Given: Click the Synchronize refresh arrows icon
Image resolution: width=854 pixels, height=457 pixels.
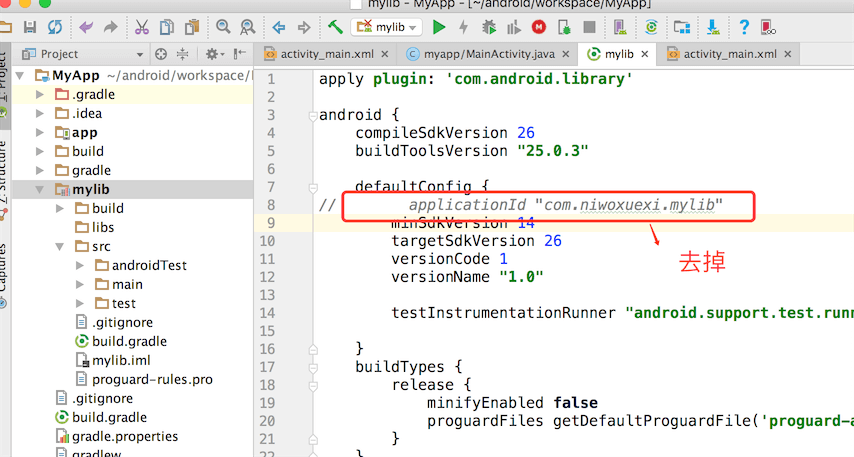Looking at the screenshot, I should 55,27.
